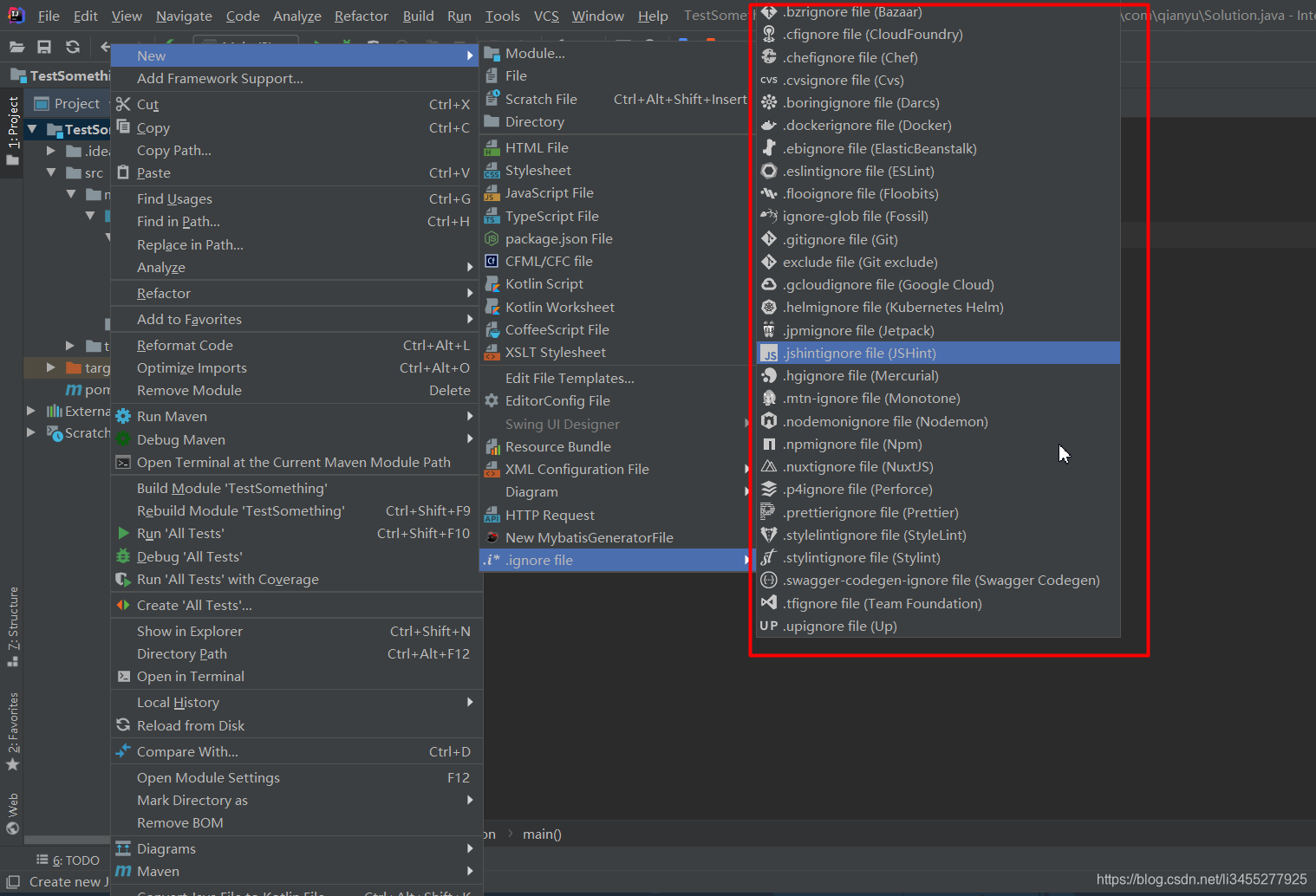The height and width of the screenshot is (896, 1316).
Task: Open the Navigate menu in menu bar
Action: click(x=184, y=16)
